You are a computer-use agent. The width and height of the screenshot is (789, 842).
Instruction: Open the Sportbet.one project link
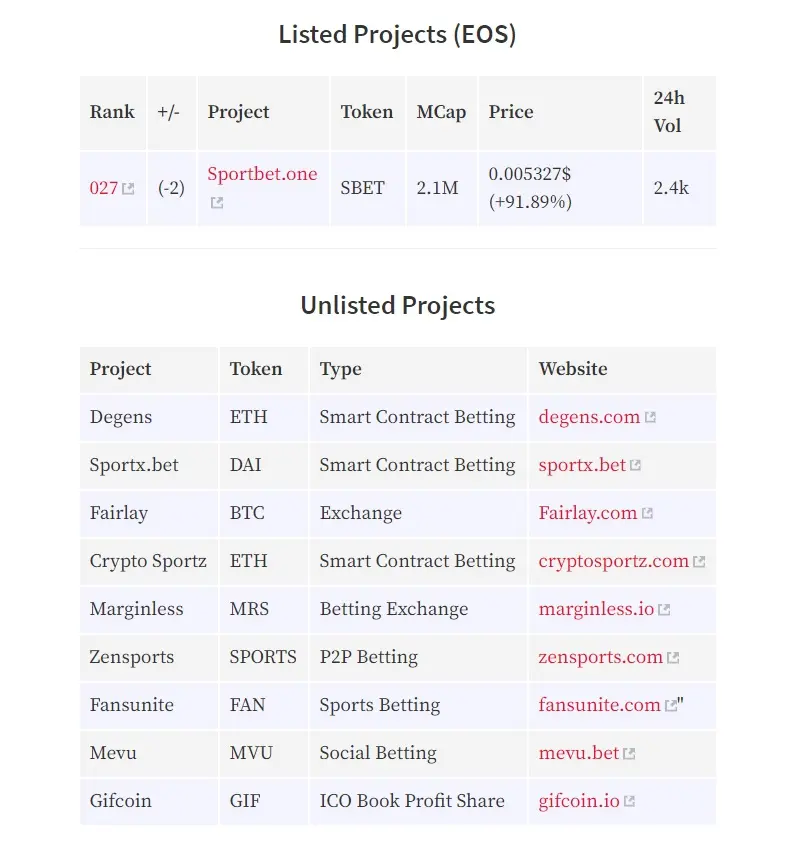click(262, 174)
